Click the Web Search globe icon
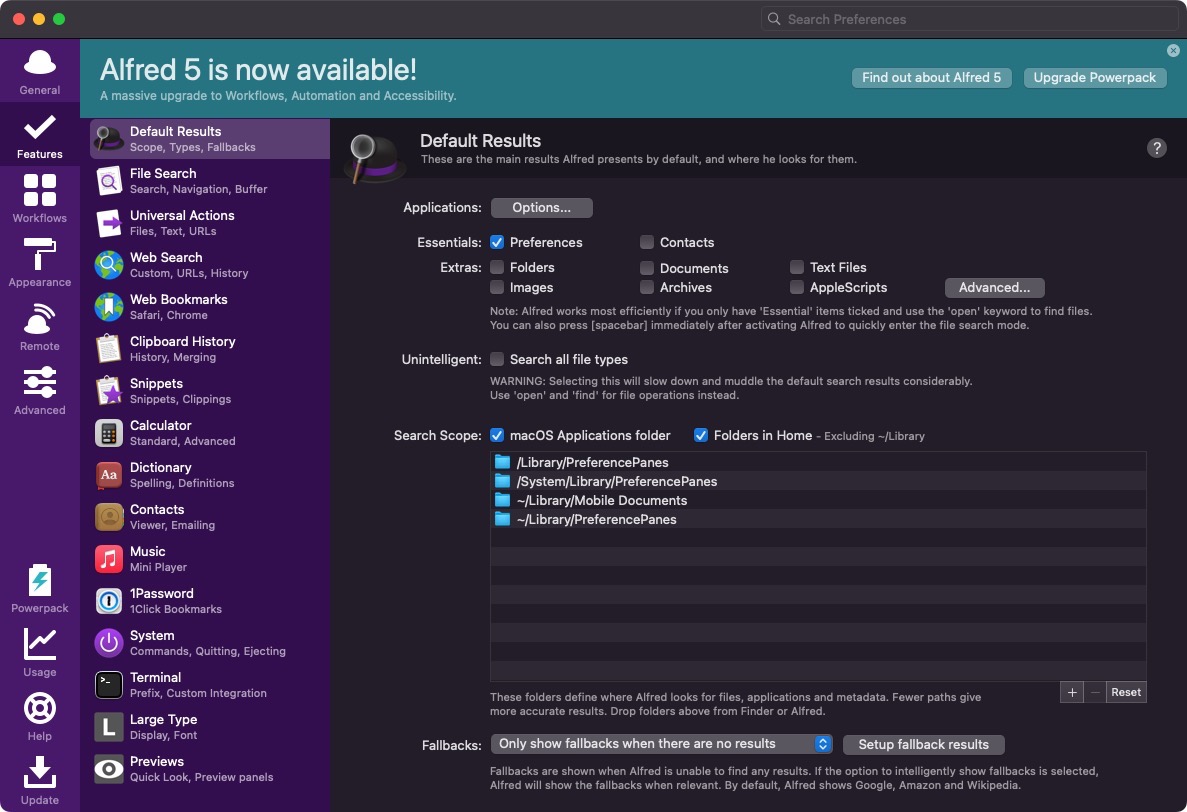Image resolution: width=1187 pixels, height=812 pixels. point(109,265)
